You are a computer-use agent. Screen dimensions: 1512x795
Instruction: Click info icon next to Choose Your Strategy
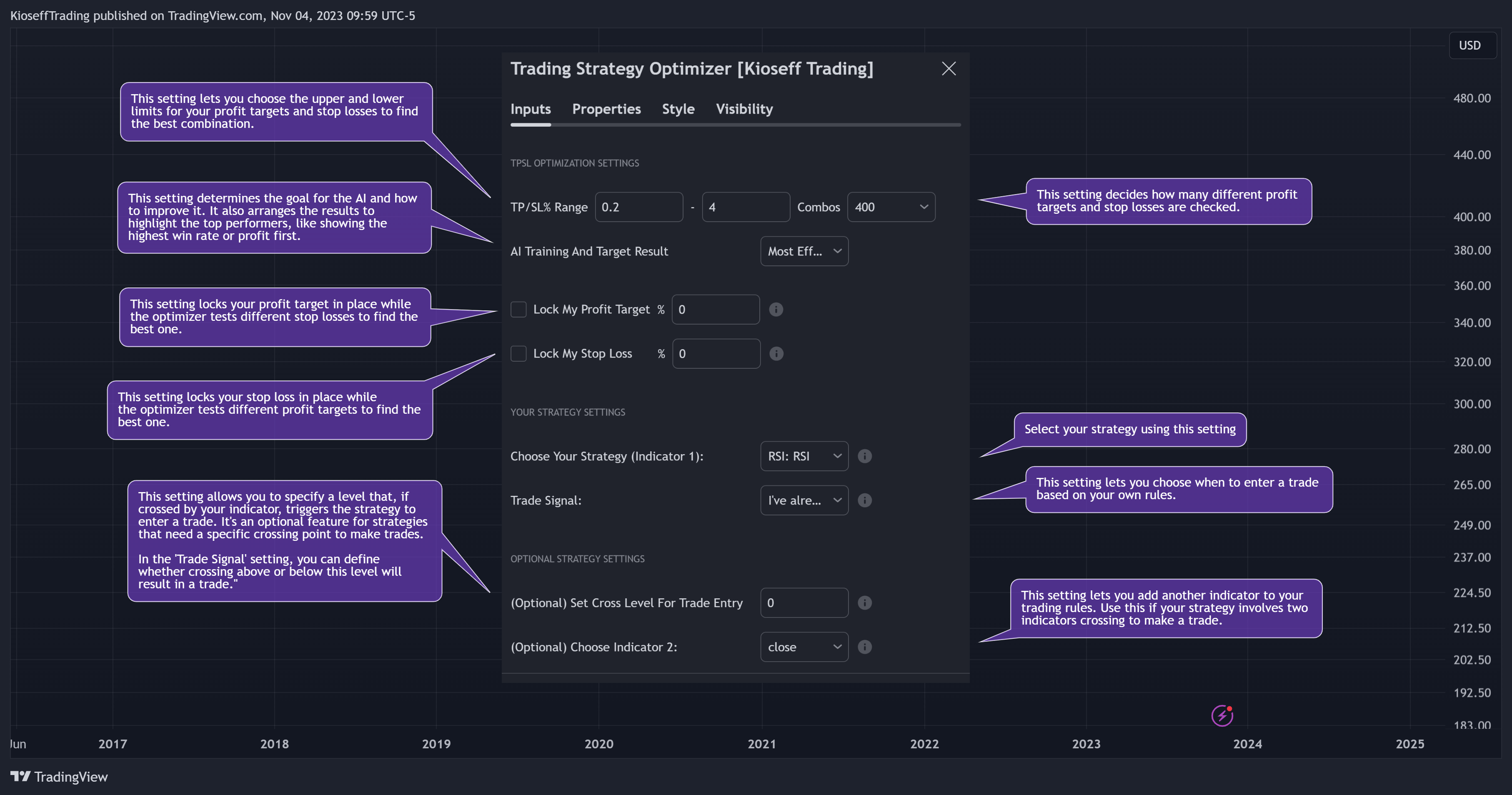tap(865, 456)
